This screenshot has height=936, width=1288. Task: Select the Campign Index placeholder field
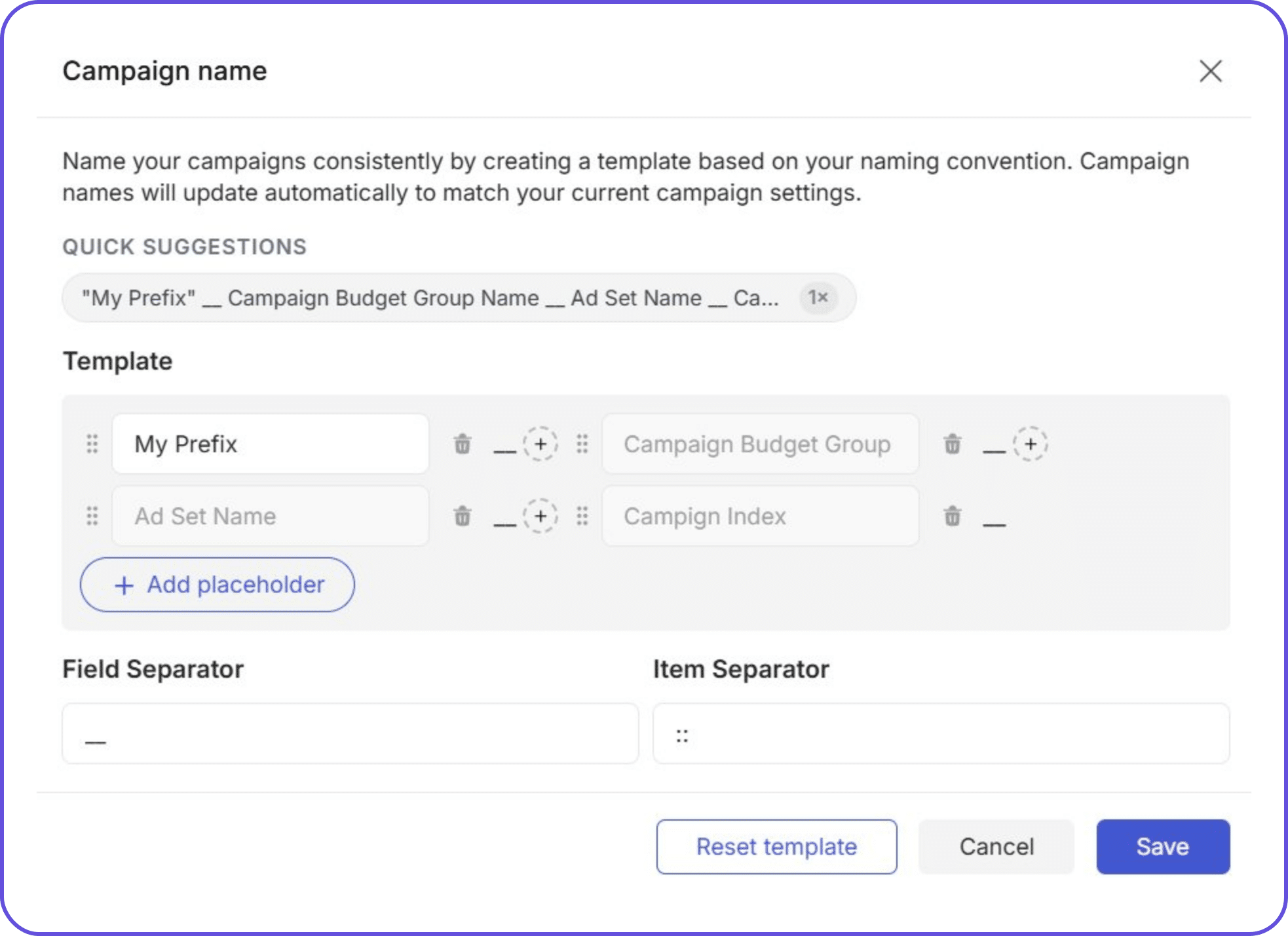pyautogui.click(x=761, y=516)
